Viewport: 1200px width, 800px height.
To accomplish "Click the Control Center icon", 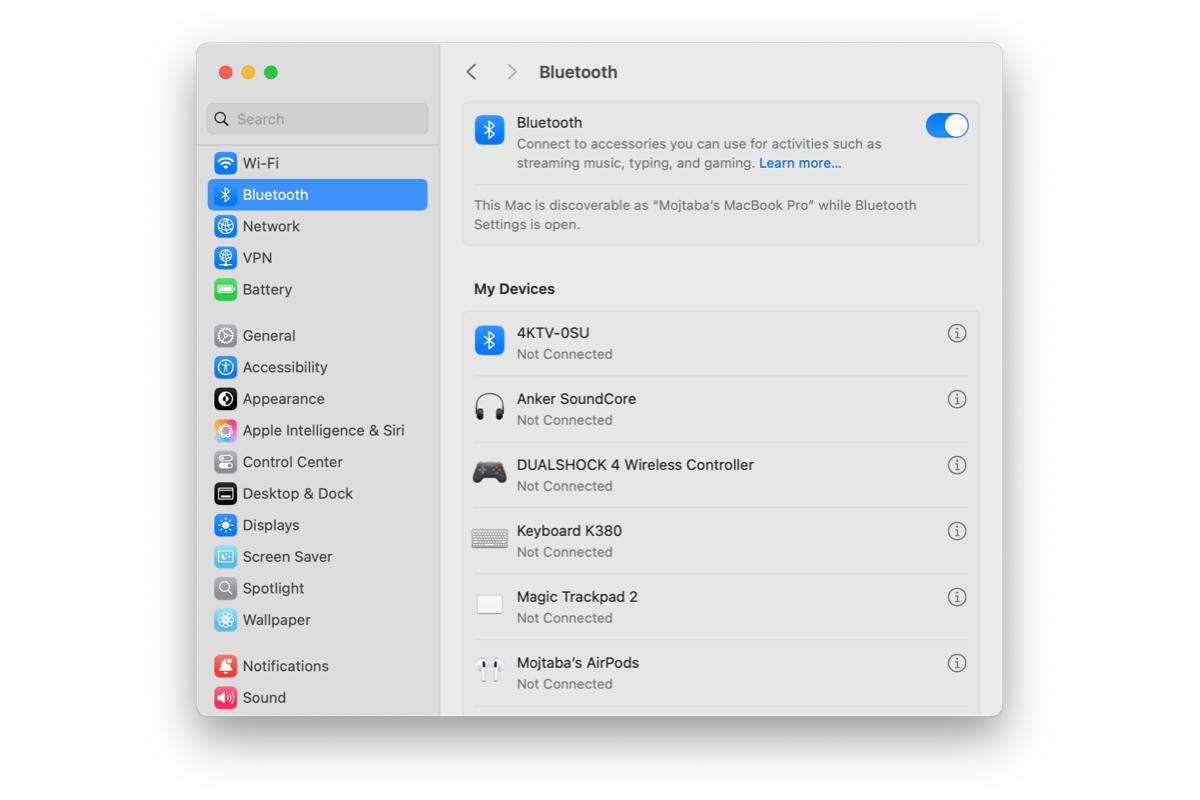I will pyautogui.click(x=226, y=462).
